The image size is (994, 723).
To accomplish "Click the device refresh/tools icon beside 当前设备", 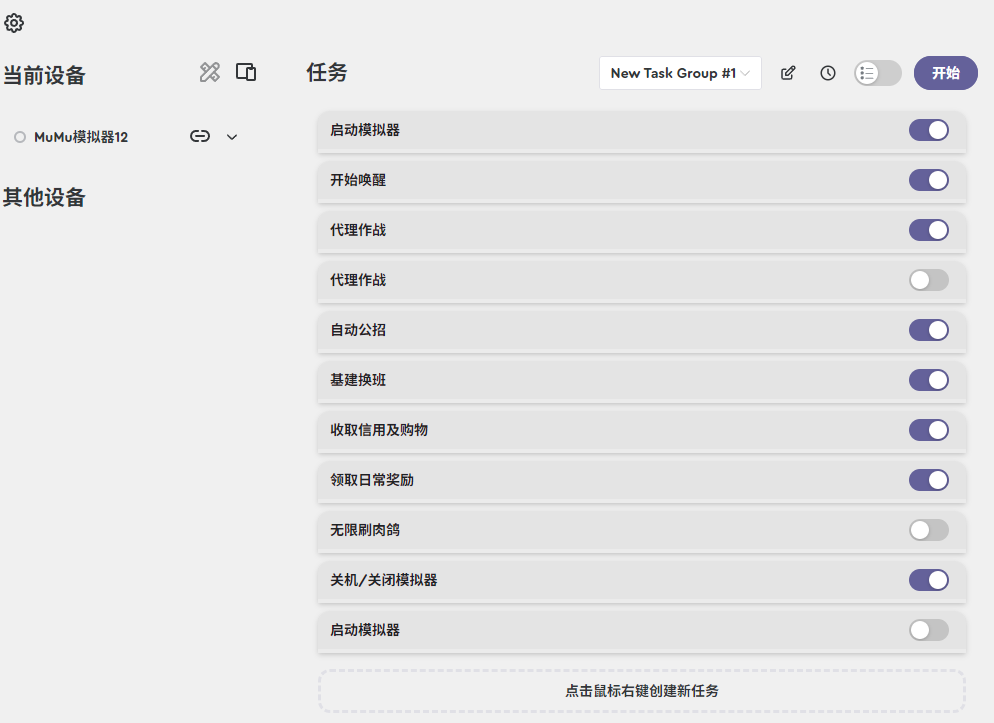I will pyautogui.click(x=209, y=72).
